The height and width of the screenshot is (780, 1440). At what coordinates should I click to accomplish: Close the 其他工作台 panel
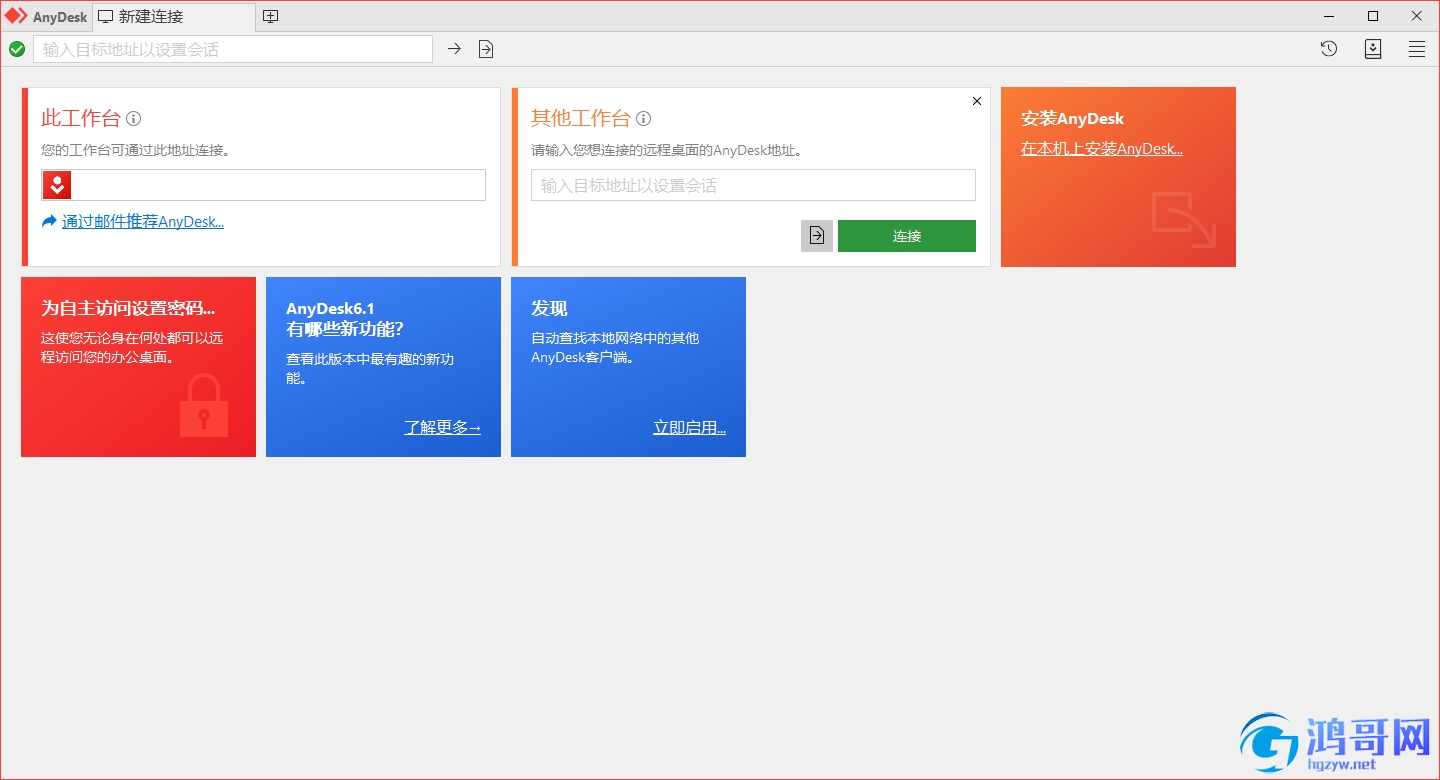pos(977,101)
